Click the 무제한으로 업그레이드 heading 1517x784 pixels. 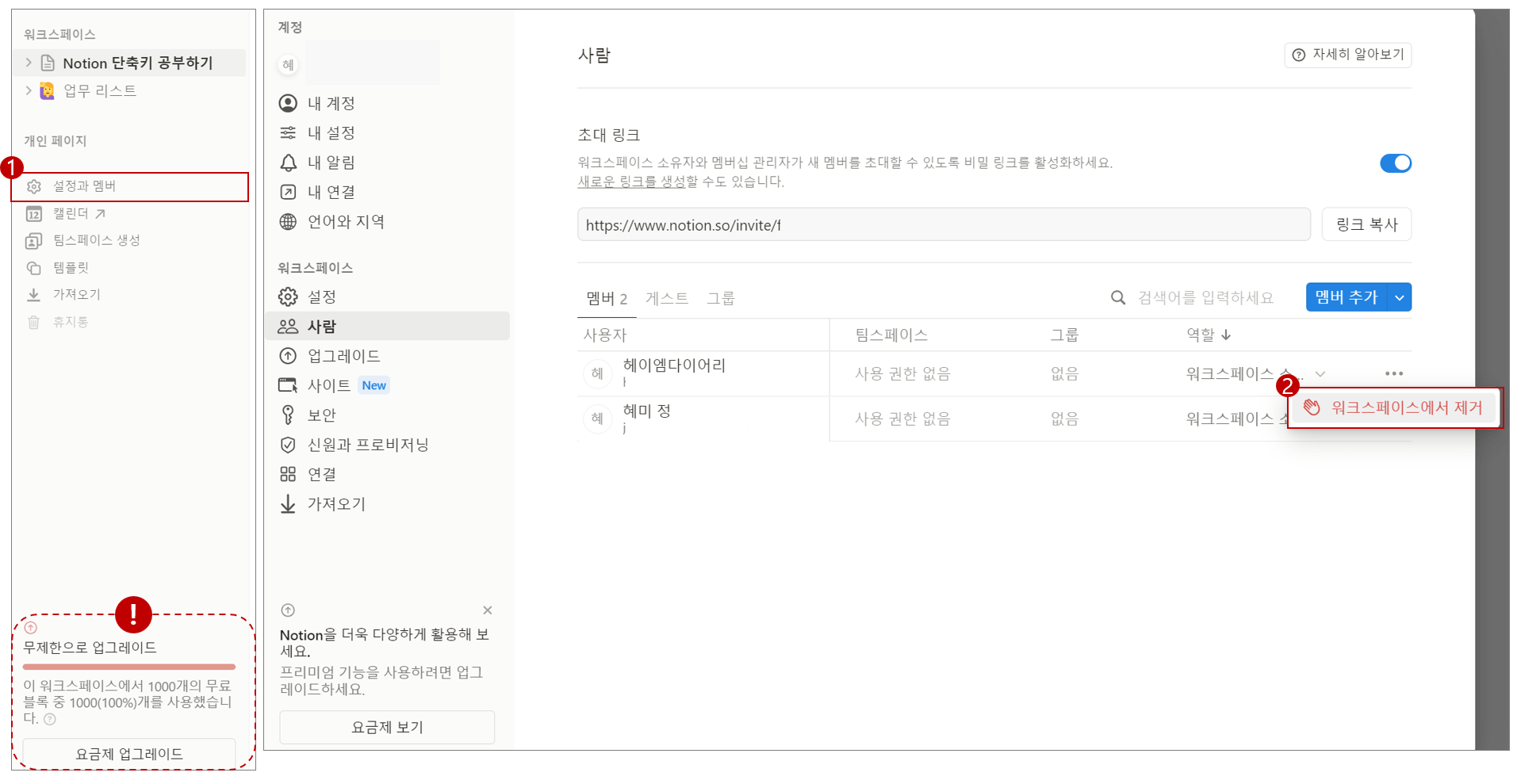(x=90, y=648)
